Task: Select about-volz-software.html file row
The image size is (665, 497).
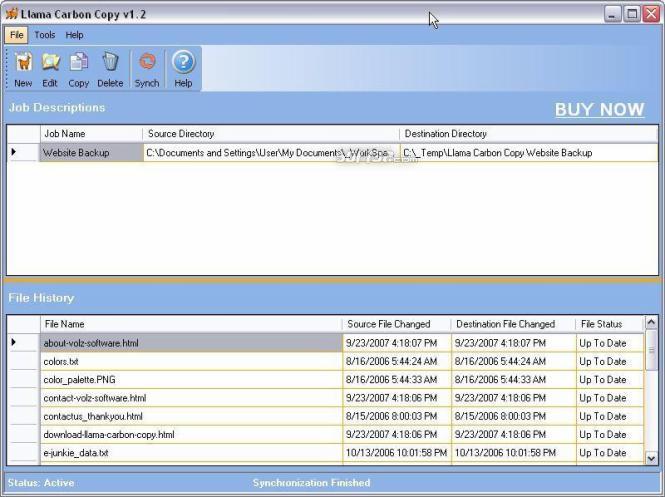Action: 191,343
